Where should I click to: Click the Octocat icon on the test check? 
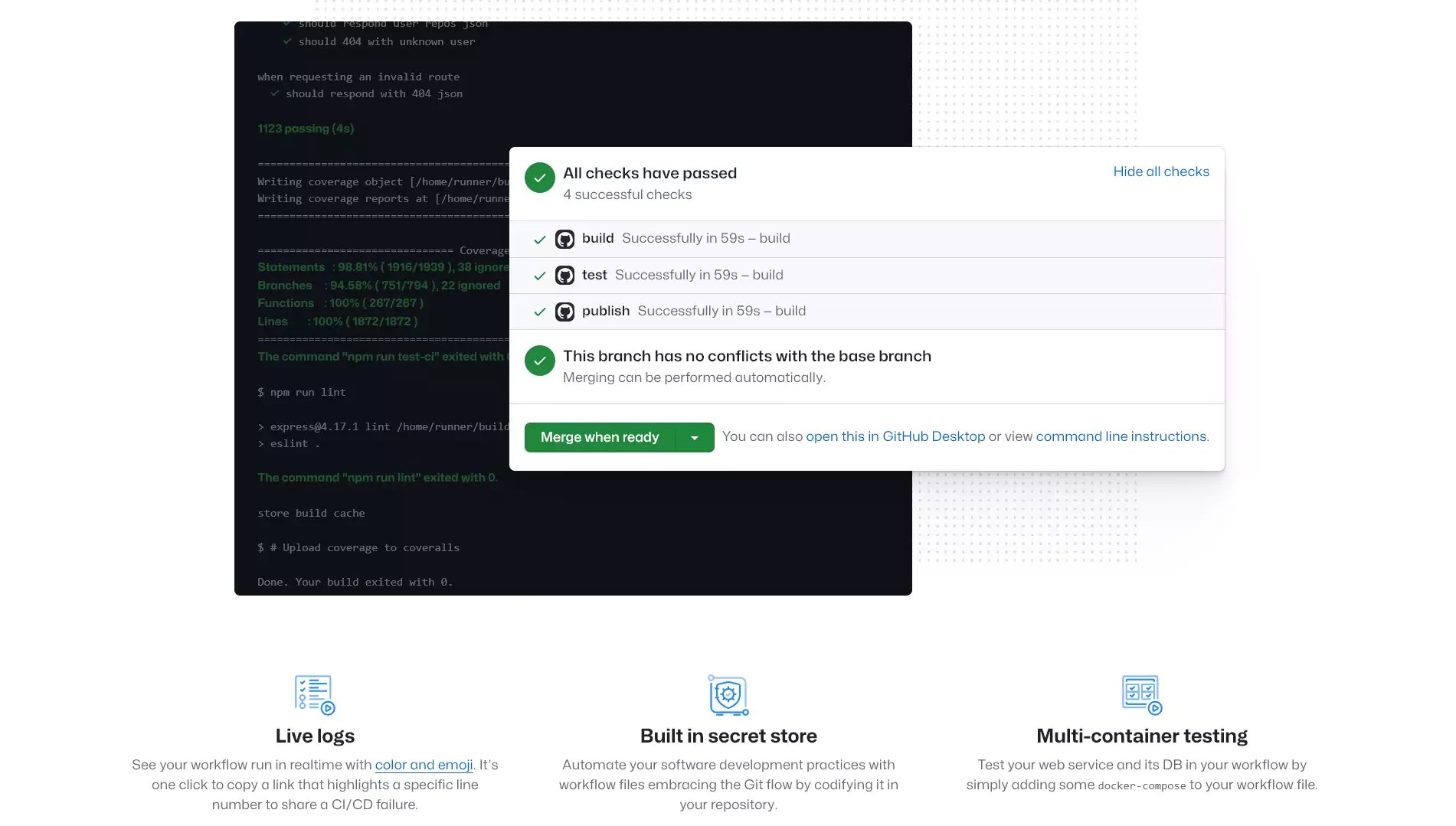566,276
